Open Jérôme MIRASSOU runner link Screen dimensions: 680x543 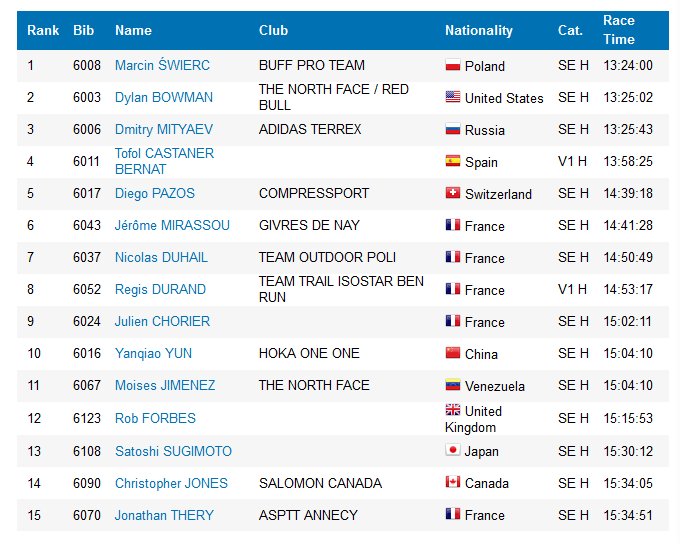pos(172,226)
